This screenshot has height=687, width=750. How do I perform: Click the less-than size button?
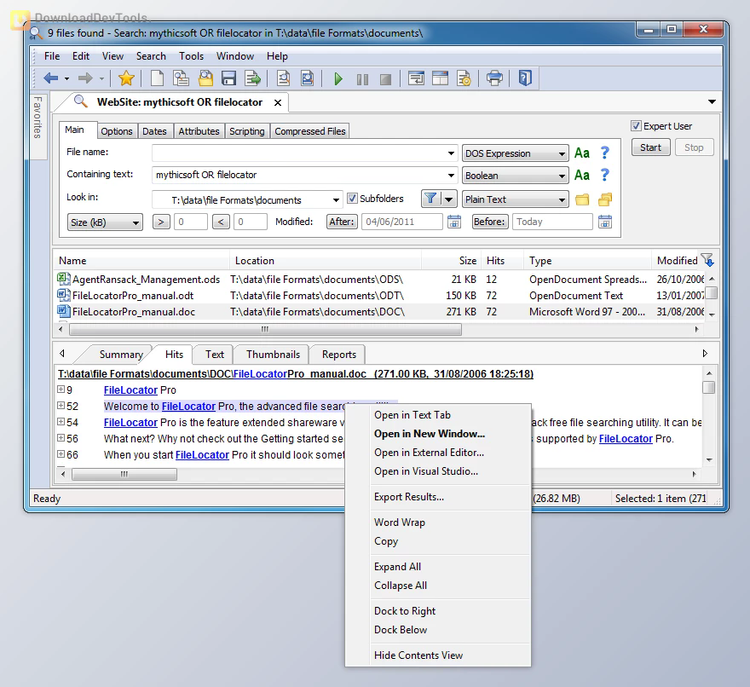[221, 222]
